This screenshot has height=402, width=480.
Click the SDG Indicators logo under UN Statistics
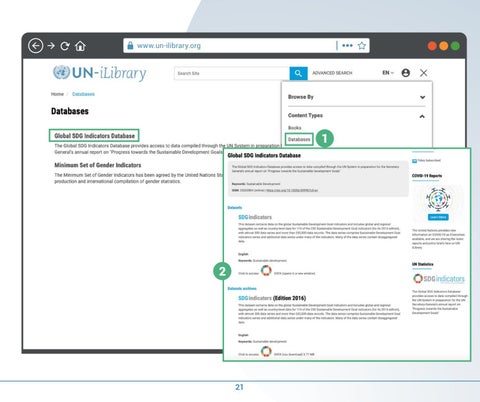[439, 278]
